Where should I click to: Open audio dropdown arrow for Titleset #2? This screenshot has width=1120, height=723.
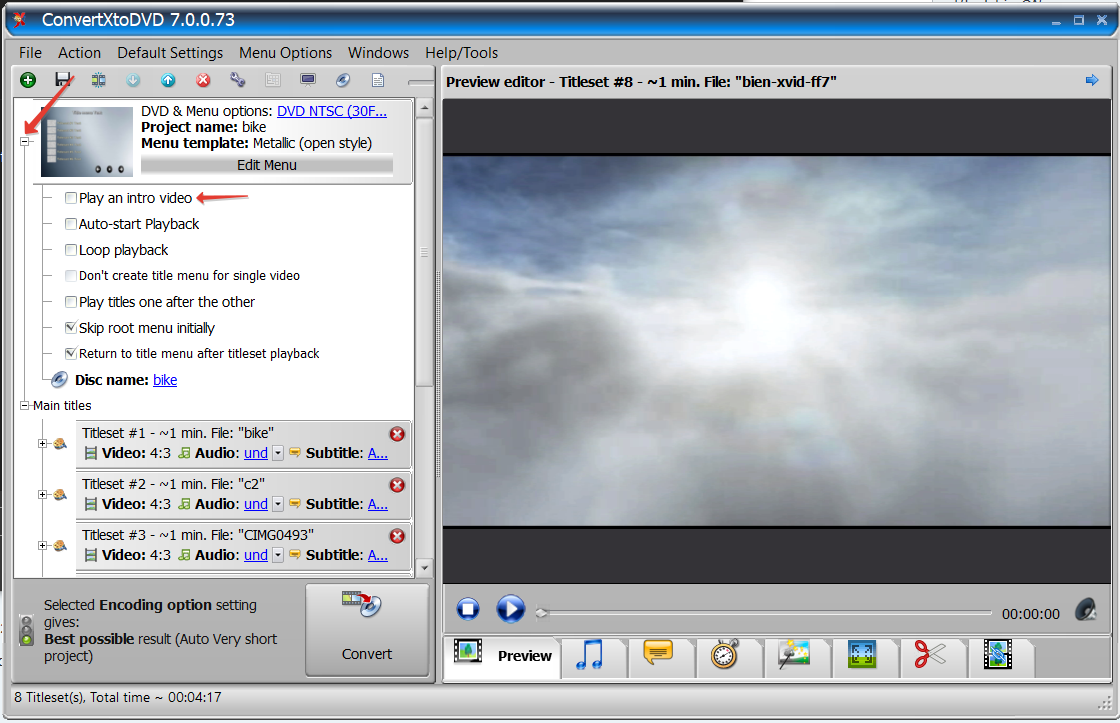pyautogui.click(x=278, y=504)
